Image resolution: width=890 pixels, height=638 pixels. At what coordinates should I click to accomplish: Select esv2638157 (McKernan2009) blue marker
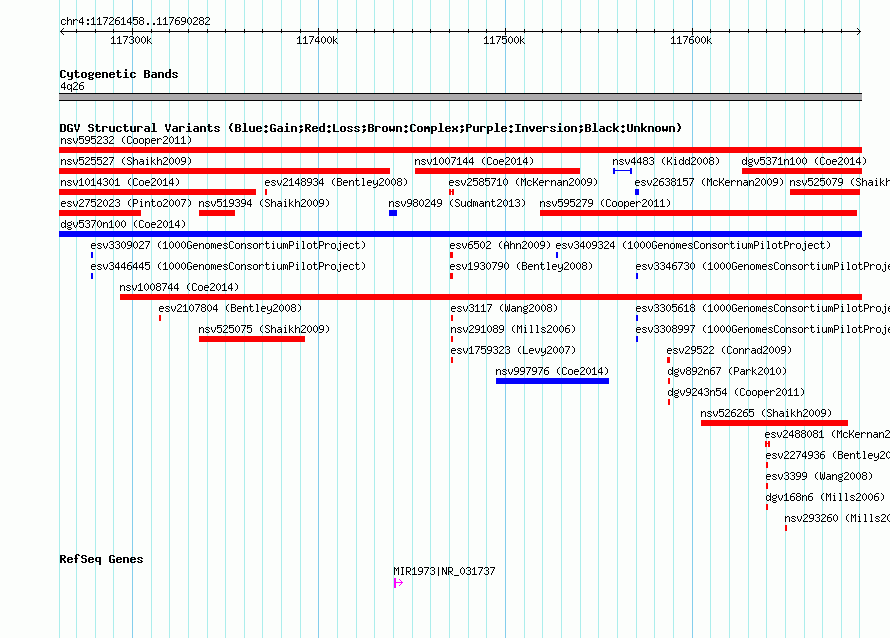[x=637, y=192]
